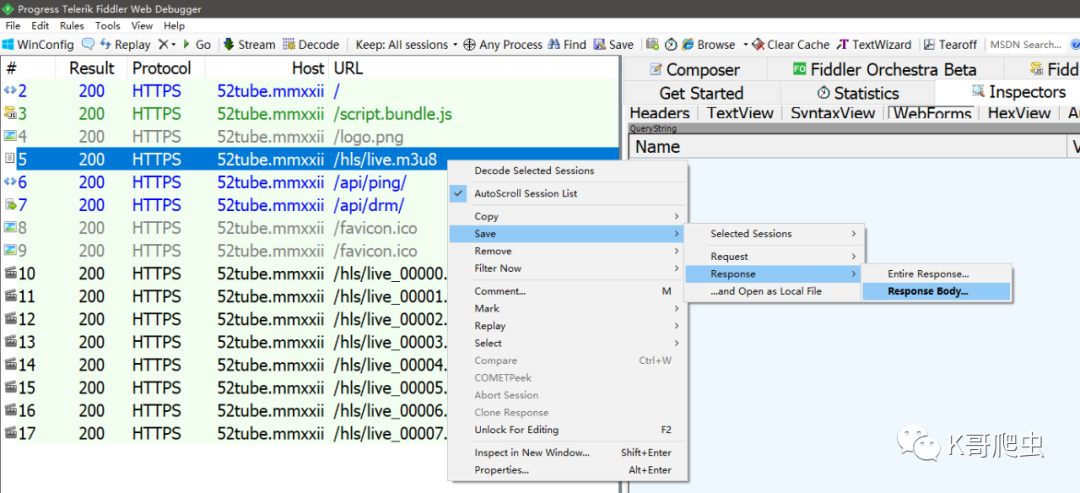Screen dimensions: 1080x493
Task: Open Keep: All sessions dropdown
Action: tap(406, 45)
